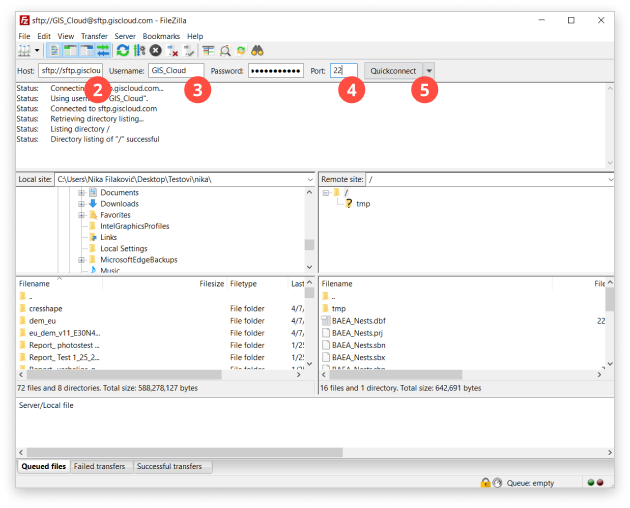Viewport: 630px width, 508px height.
Task: Cancel current operation with black X icon
Action: 155,51
